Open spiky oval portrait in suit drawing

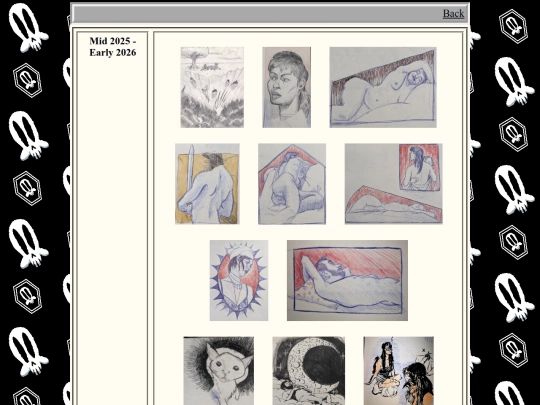[239, 280]
